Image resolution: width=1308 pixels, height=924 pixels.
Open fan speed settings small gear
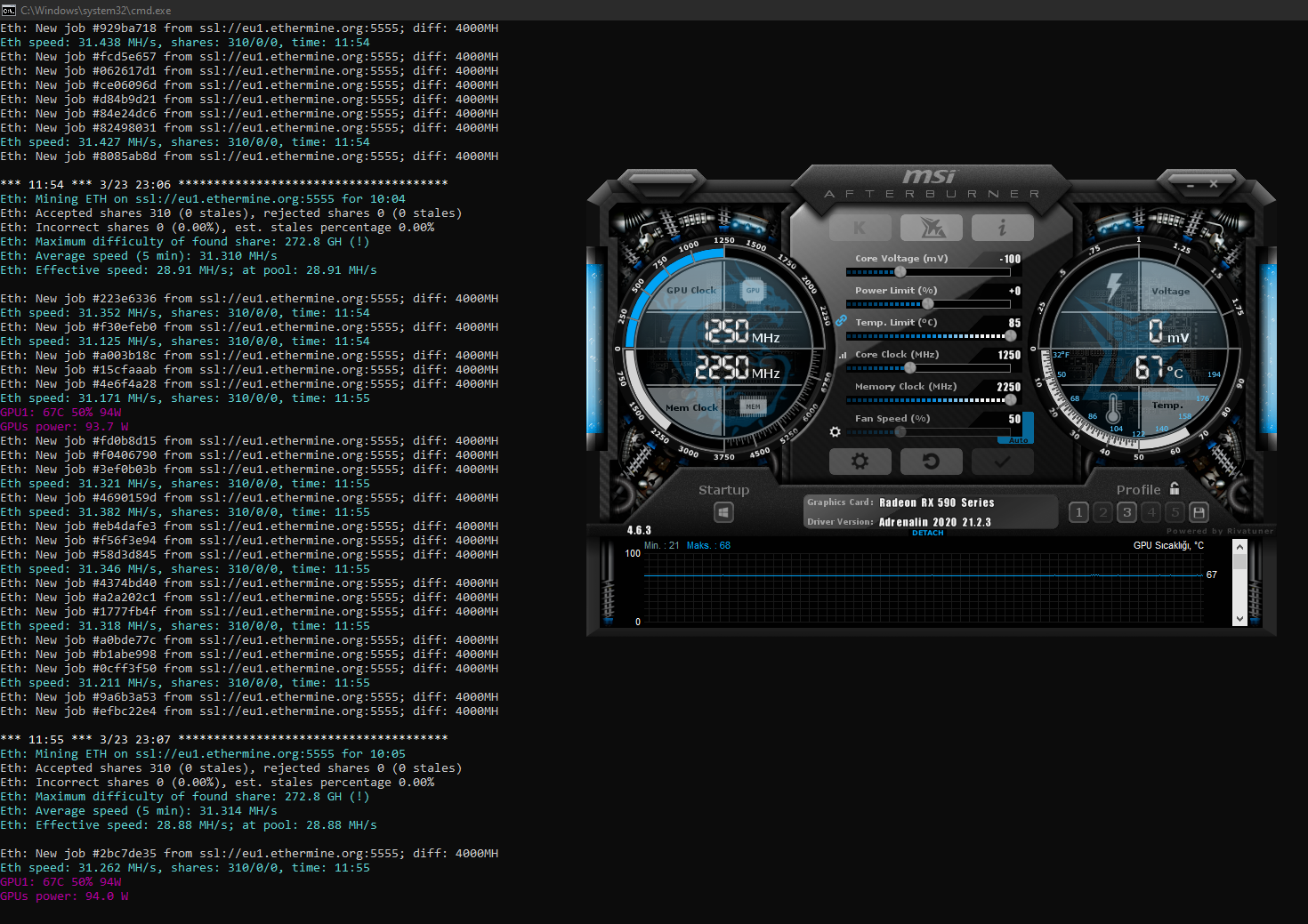[x=835, y=432]
